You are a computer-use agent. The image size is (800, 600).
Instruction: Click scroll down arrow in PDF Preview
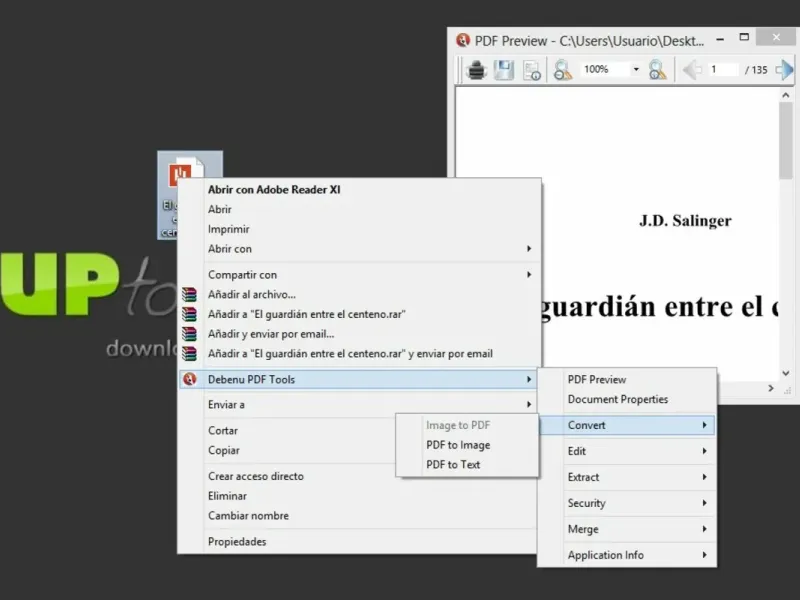click(785, 373)
